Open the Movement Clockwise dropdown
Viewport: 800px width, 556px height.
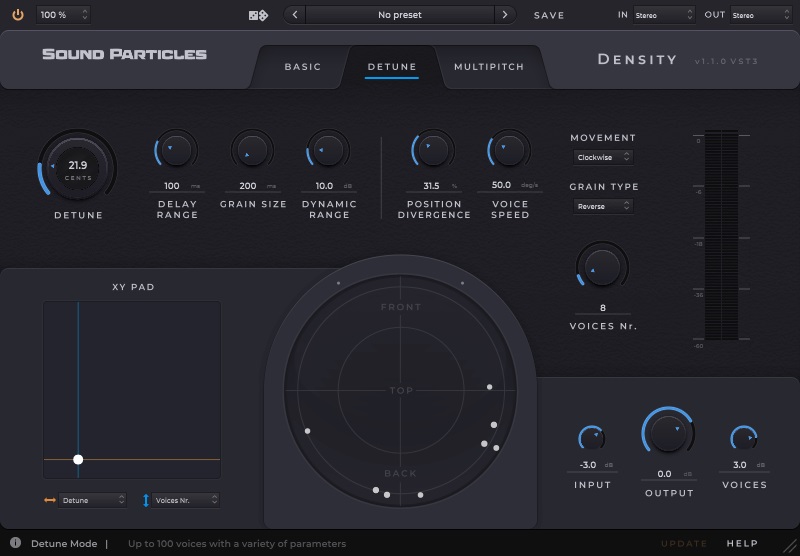603,157
